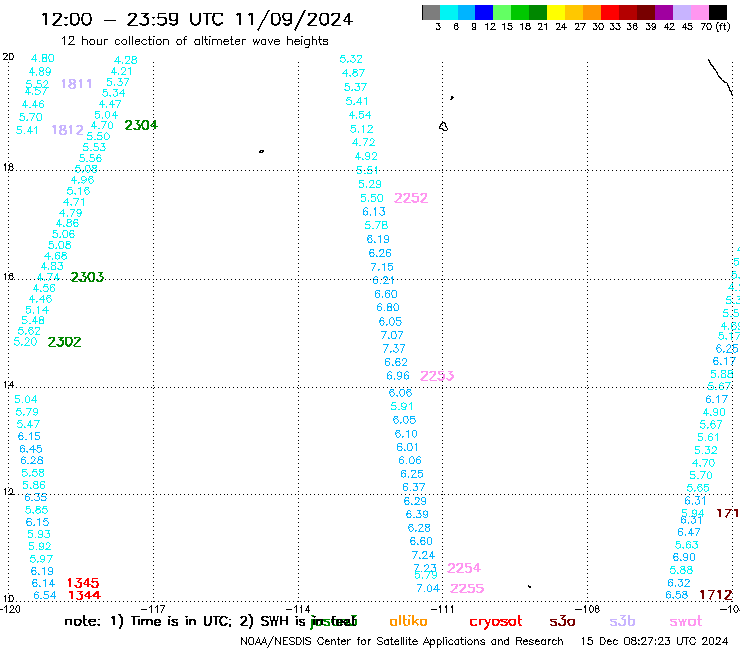Select the swot time label '2255'
Viewport: 740px width, 650px height.
click(467, 589)
